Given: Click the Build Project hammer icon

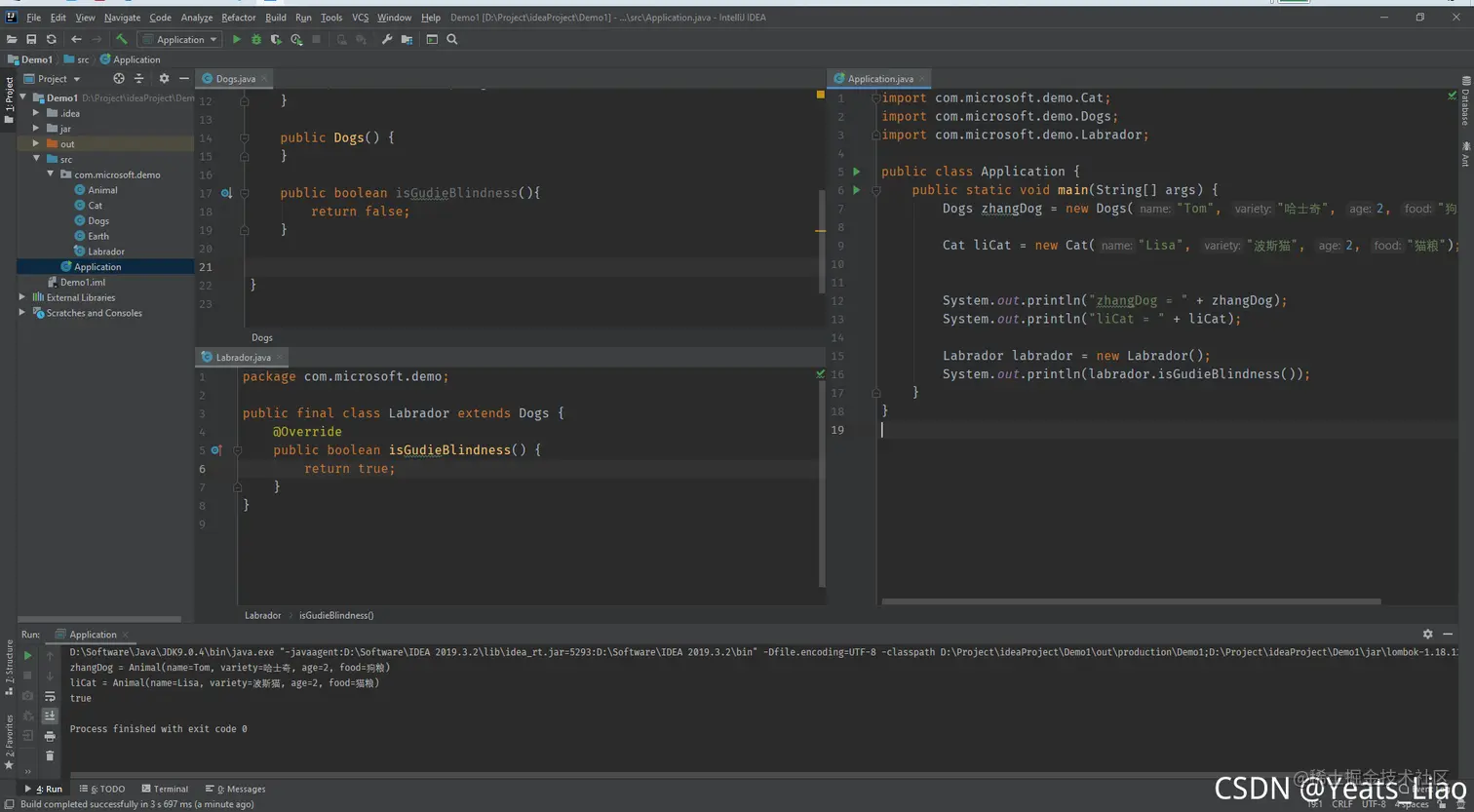Looking at the screenshot, I should pyautogui.click(x=122, y=40).
